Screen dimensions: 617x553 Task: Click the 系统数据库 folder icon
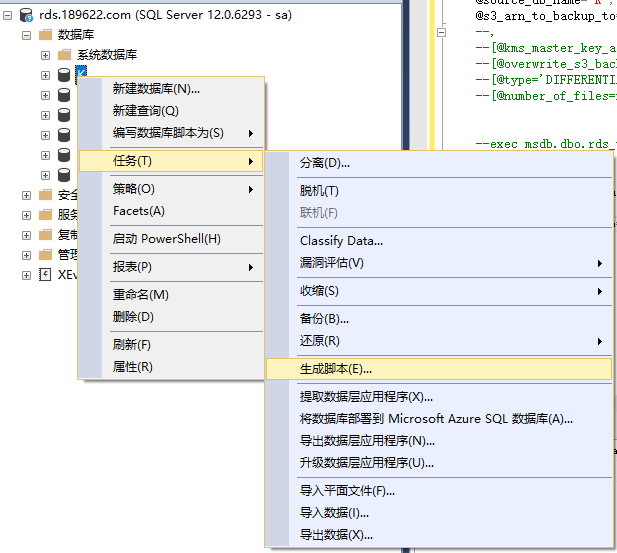pyautogui.click(x=65, y=55)
